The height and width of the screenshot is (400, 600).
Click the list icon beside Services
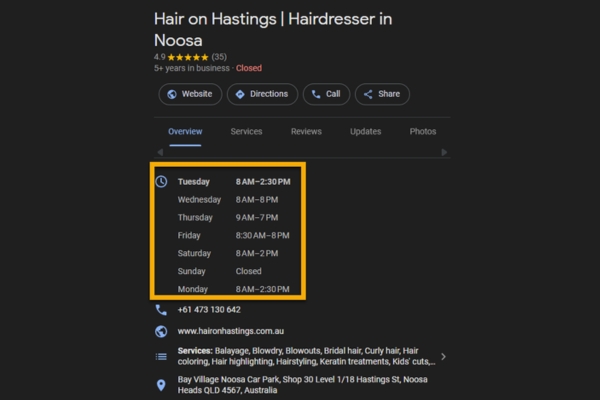pos(161,357)
